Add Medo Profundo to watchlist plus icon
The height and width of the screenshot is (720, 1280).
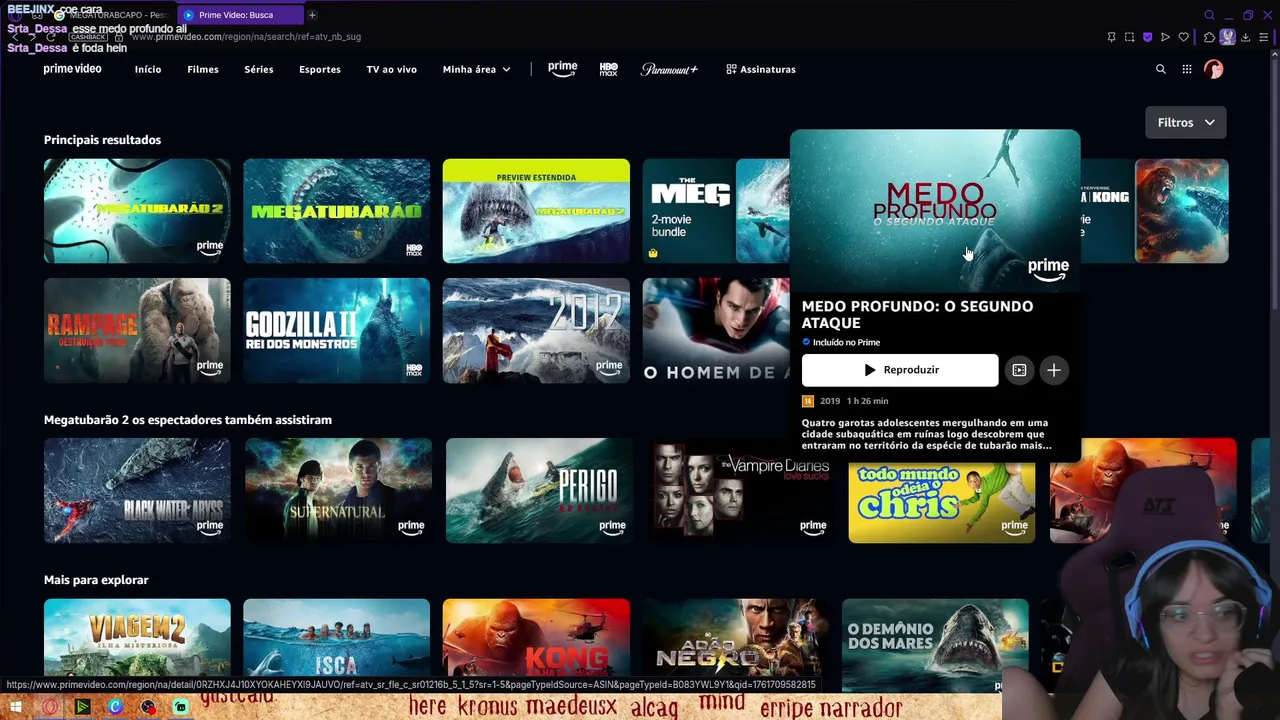(1053, 370)
